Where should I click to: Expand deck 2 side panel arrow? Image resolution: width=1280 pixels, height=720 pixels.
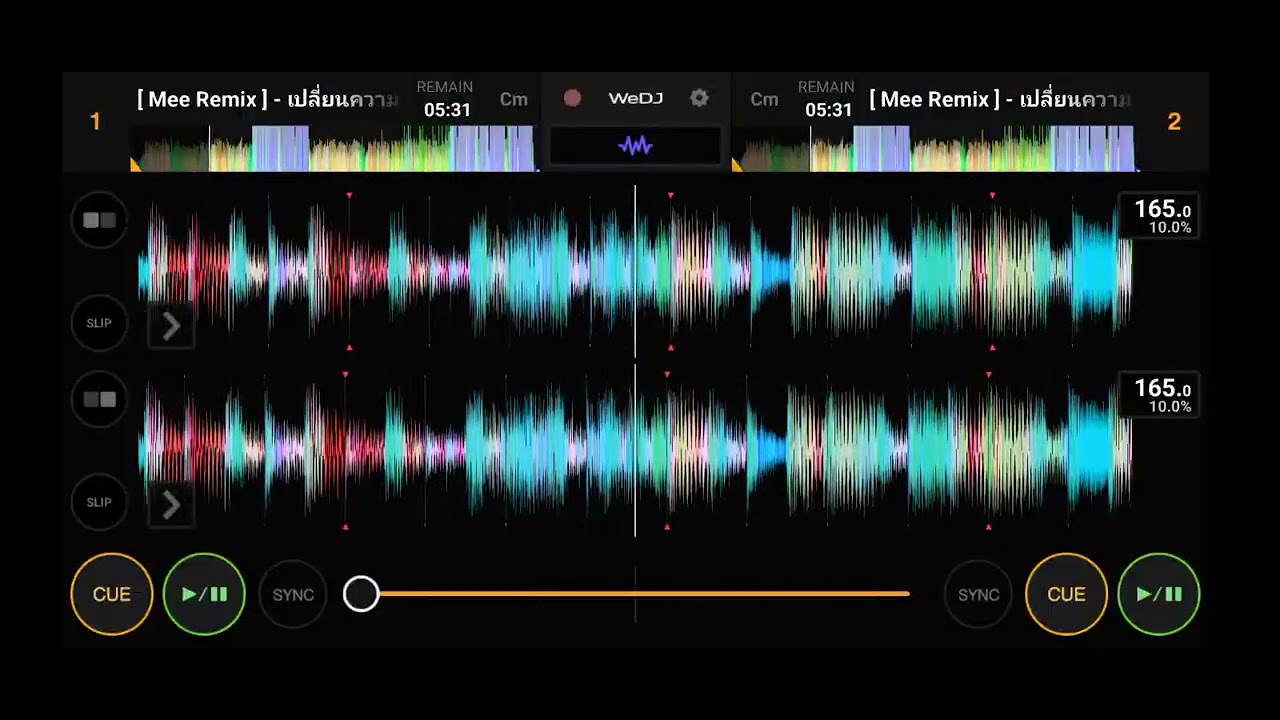[171, 505]
